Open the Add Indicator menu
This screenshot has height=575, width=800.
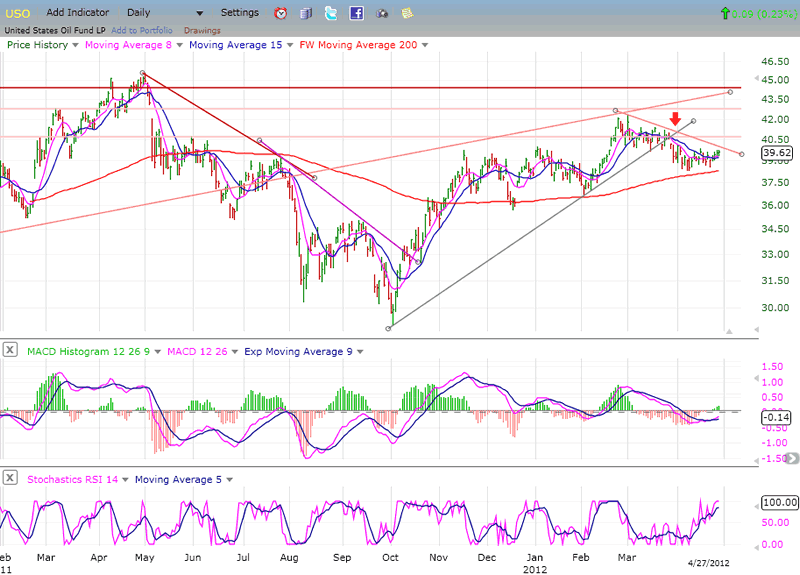pyautogui.click(x=81, y=13)
